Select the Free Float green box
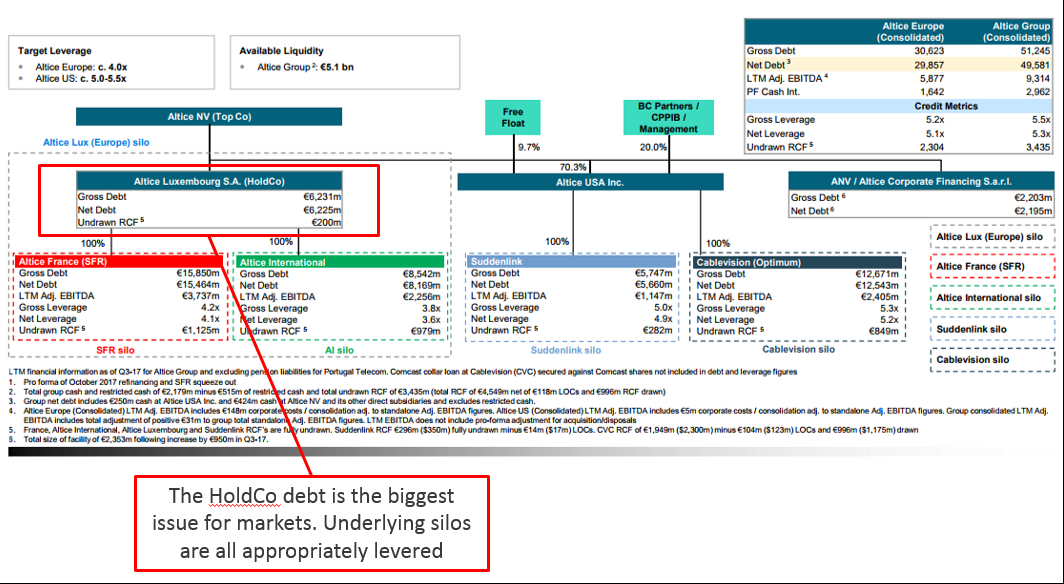1064x584 pixels. (x=513, y=117)
